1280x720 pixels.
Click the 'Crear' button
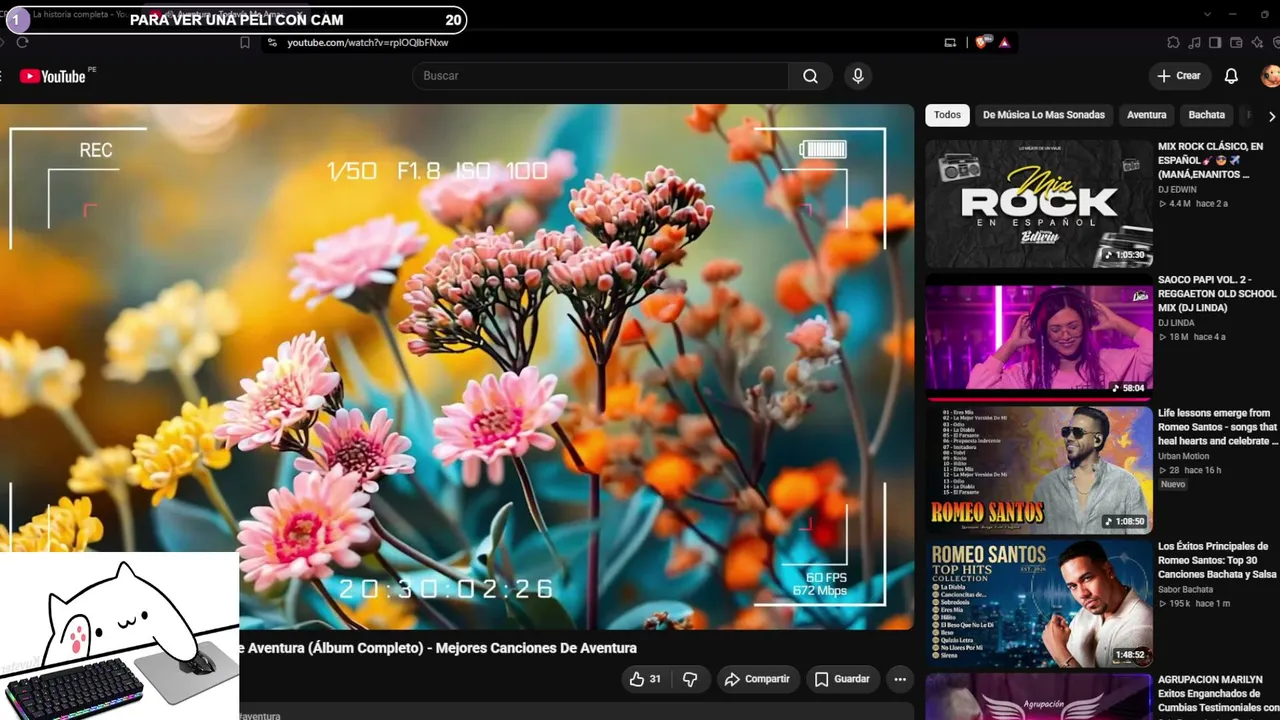coord(1179,76)
